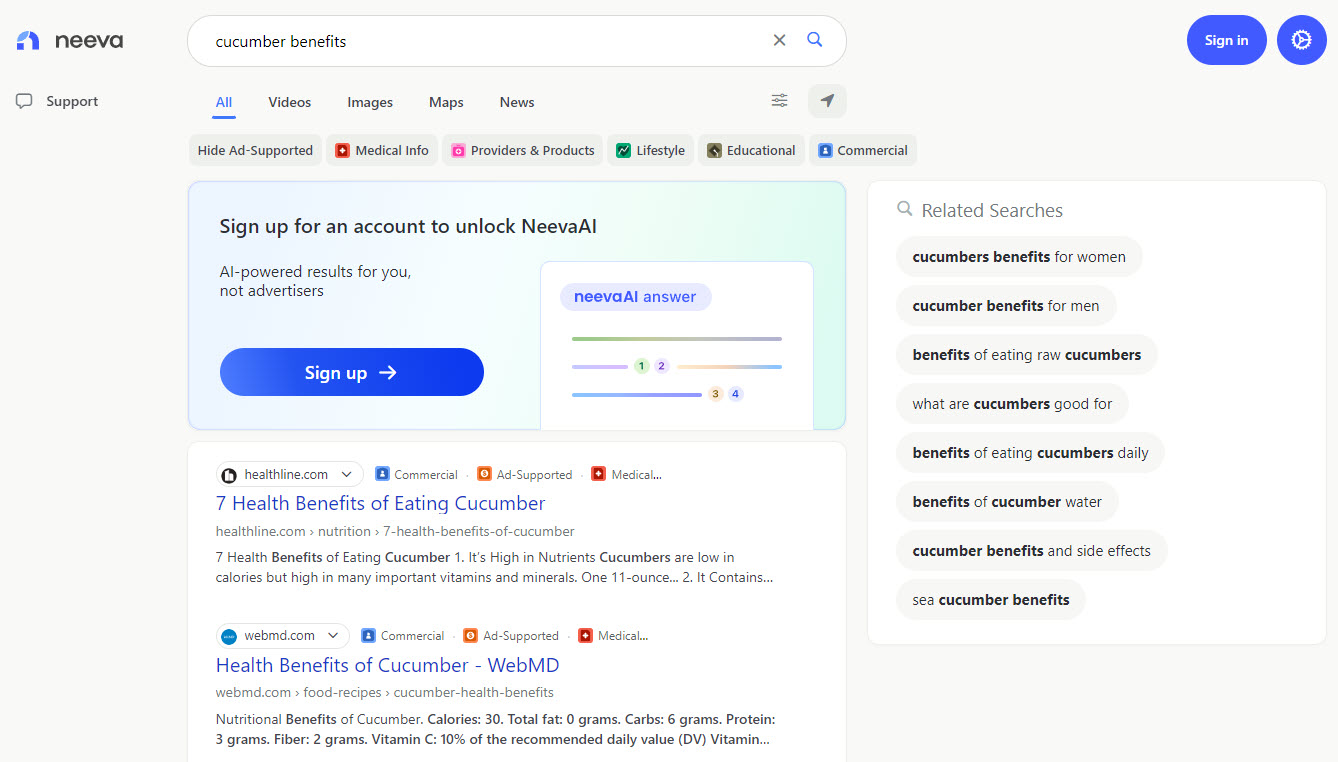Viewport: 1338px width, 762px height.
Task: Open Health Benefits of Cucumber - WebMD
Action: click(x=387, y=665)
